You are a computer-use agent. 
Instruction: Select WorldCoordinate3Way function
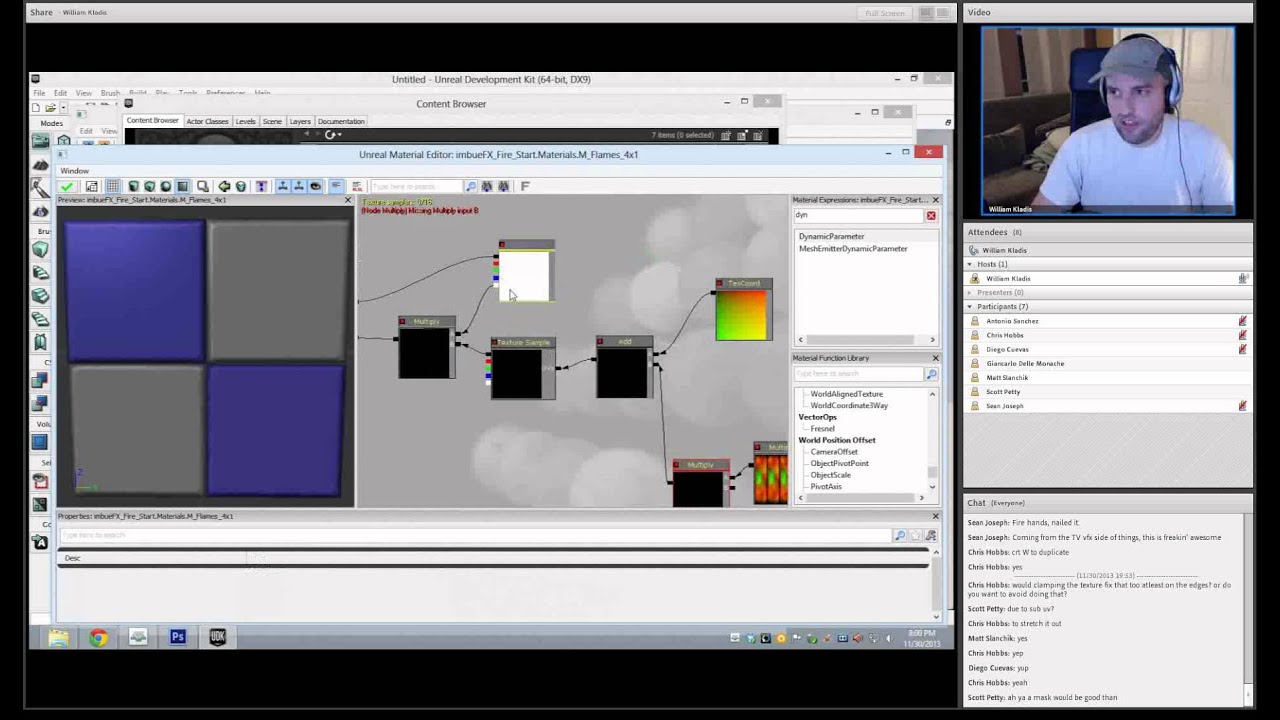849,406
